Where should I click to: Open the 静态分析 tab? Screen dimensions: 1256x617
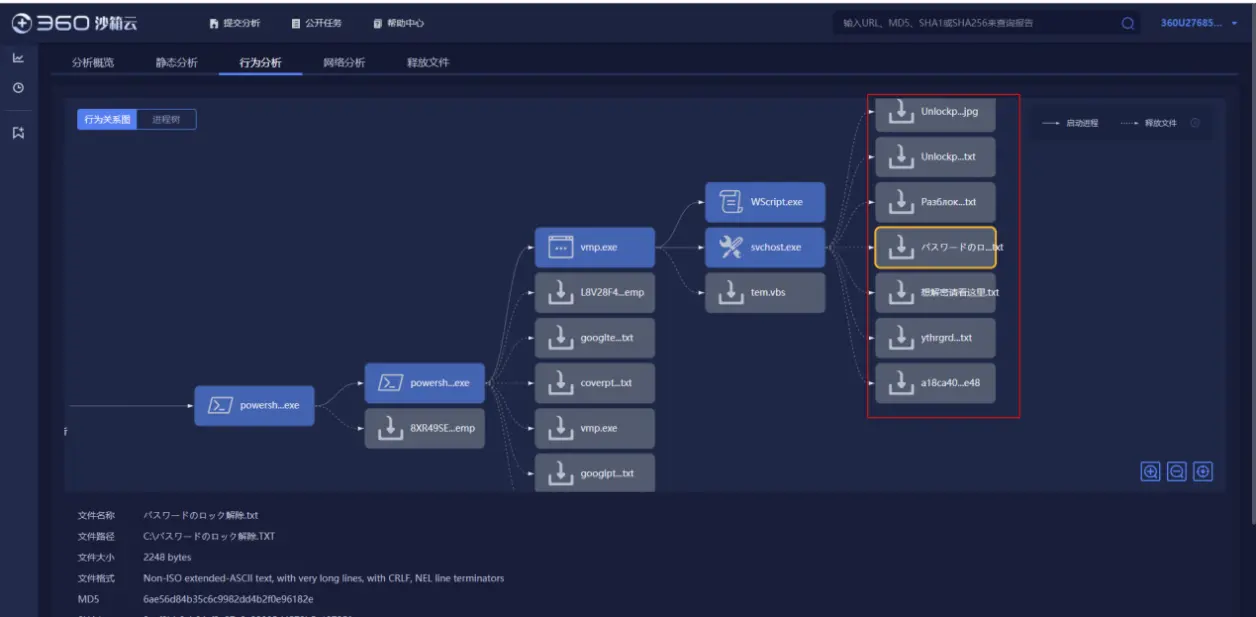point(176,63)
